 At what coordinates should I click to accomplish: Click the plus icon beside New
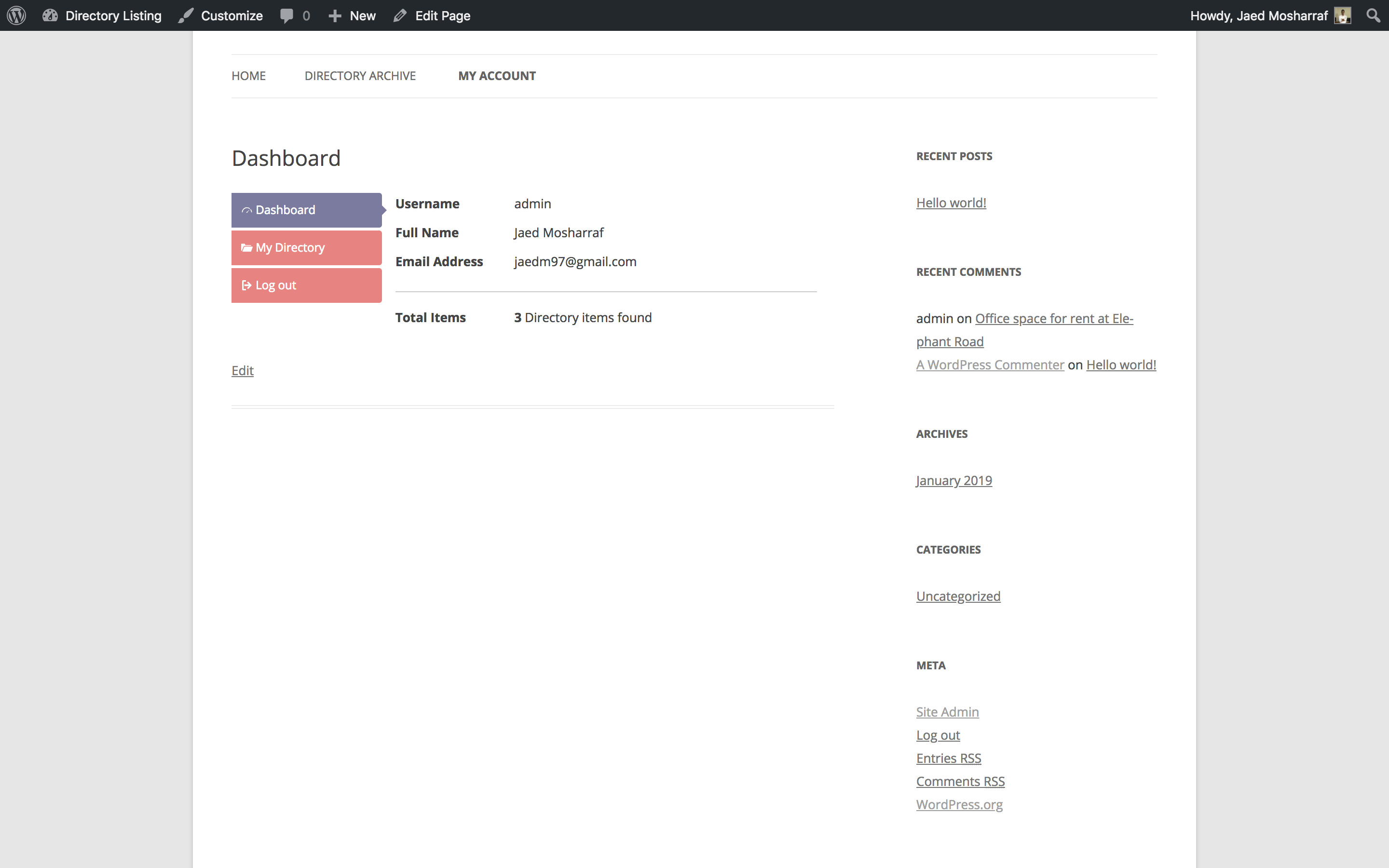pyautogui.click(x=335, y=16)
